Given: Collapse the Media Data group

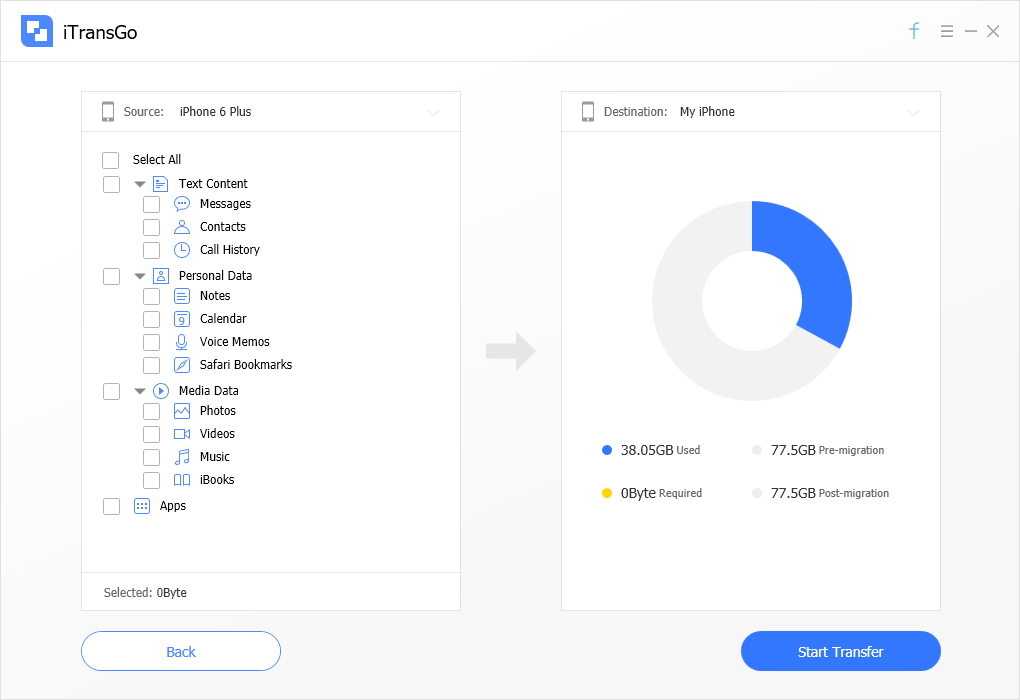Looking at the screenshot, I should tap(140, 391).
